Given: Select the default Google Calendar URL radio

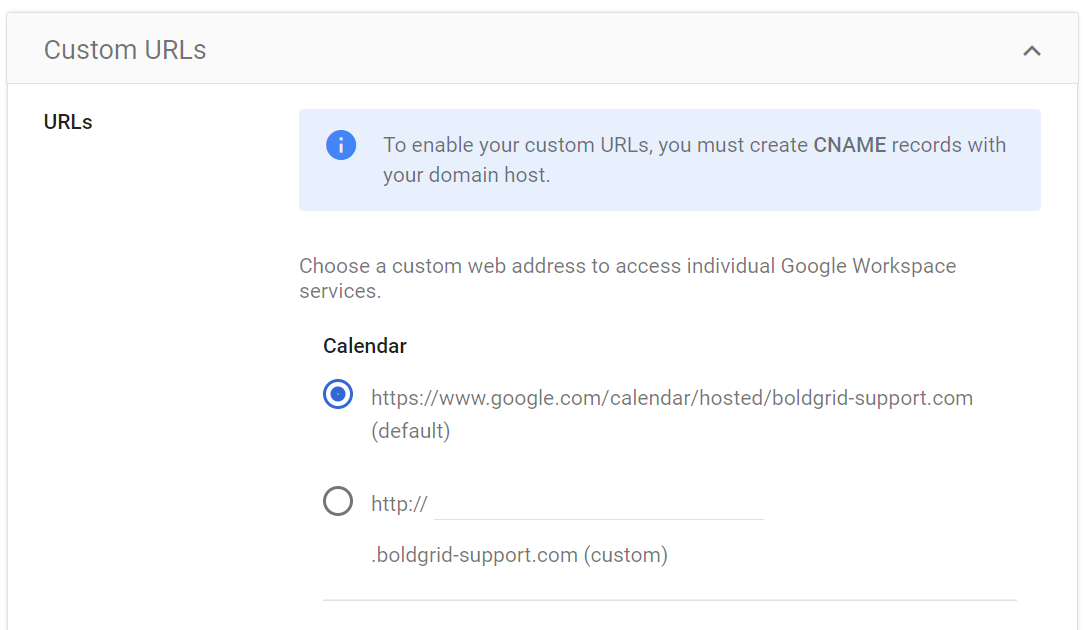Looking at the screenshot, I should (x=338, y=395).
